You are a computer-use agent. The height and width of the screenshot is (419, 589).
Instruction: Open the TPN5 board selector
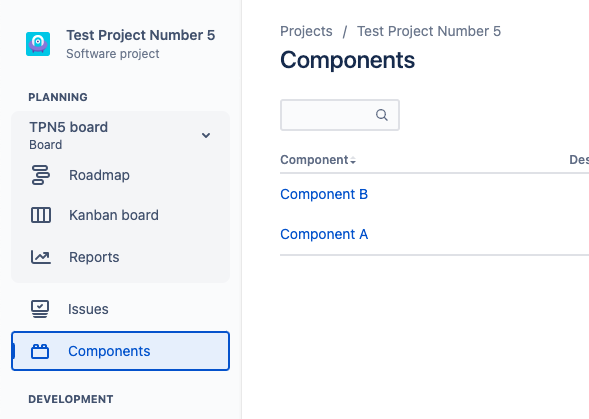click(120, 135)
